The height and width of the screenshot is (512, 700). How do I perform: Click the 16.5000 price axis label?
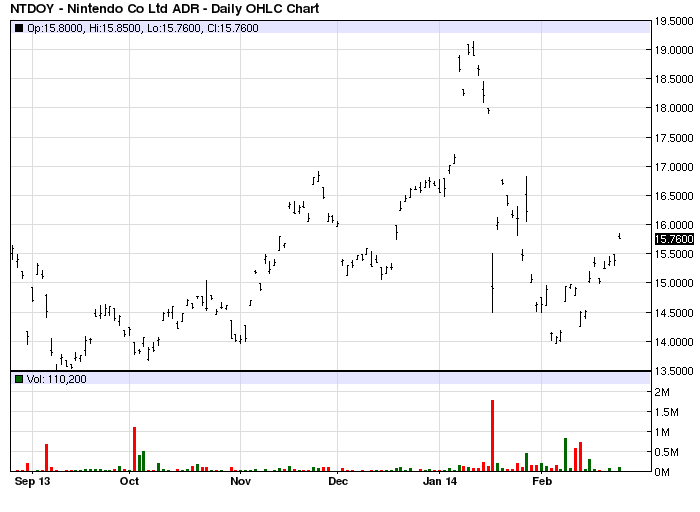tap(674, 196)
